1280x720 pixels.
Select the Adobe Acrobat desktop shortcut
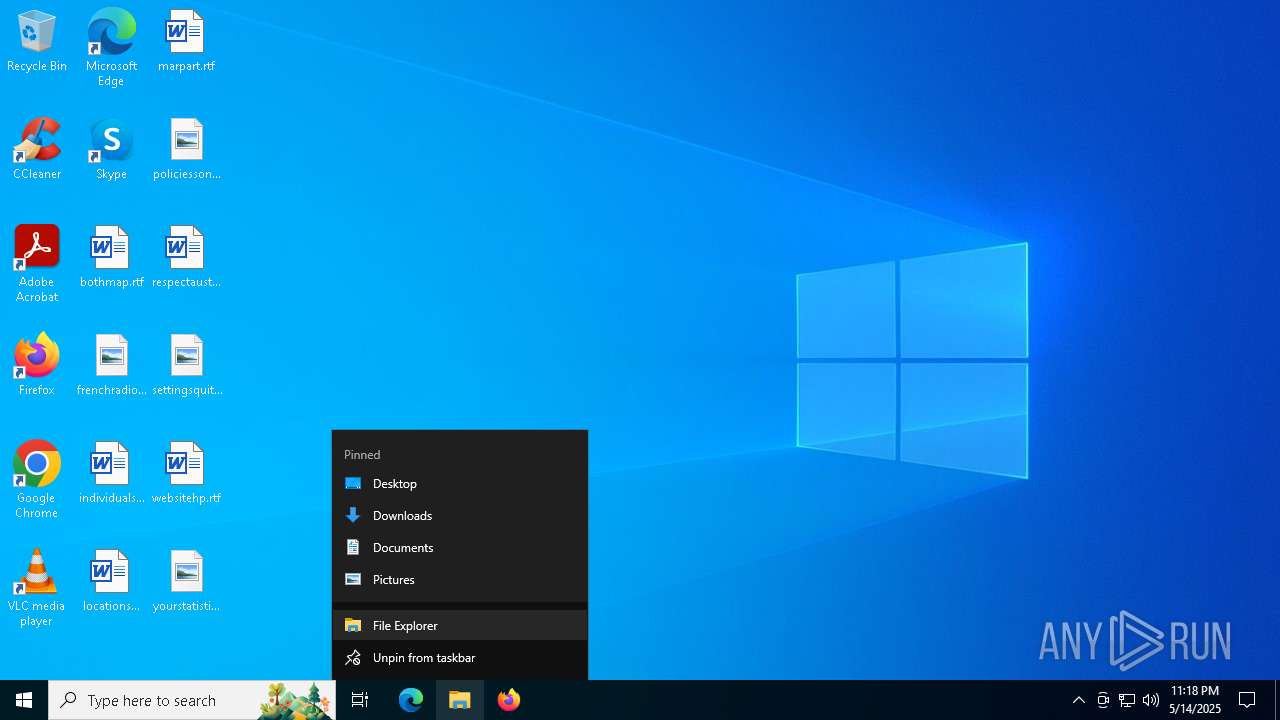point(37,265)
